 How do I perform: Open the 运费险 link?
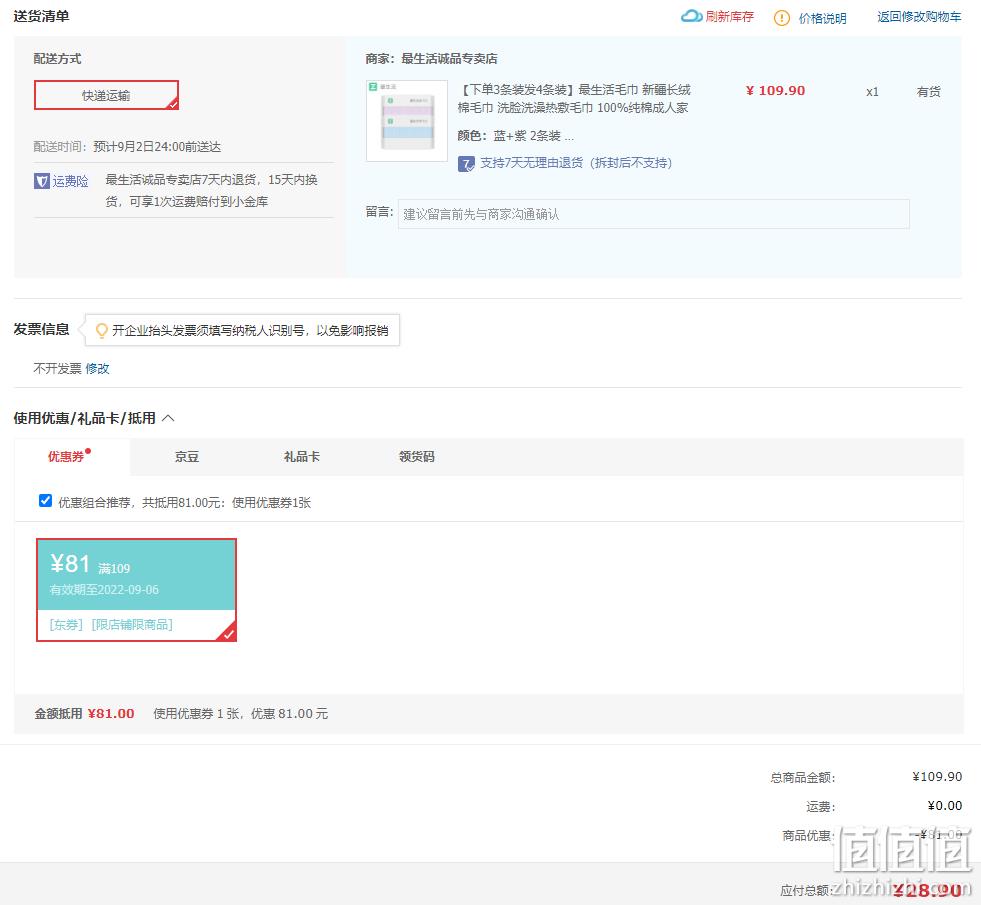point(70,181)
